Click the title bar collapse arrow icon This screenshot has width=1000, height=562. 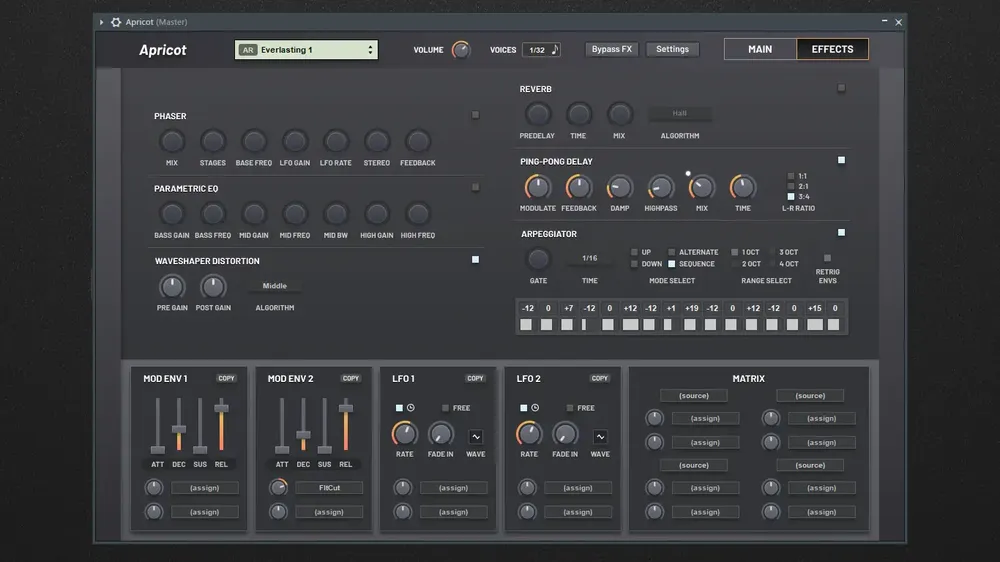[101, 22]
